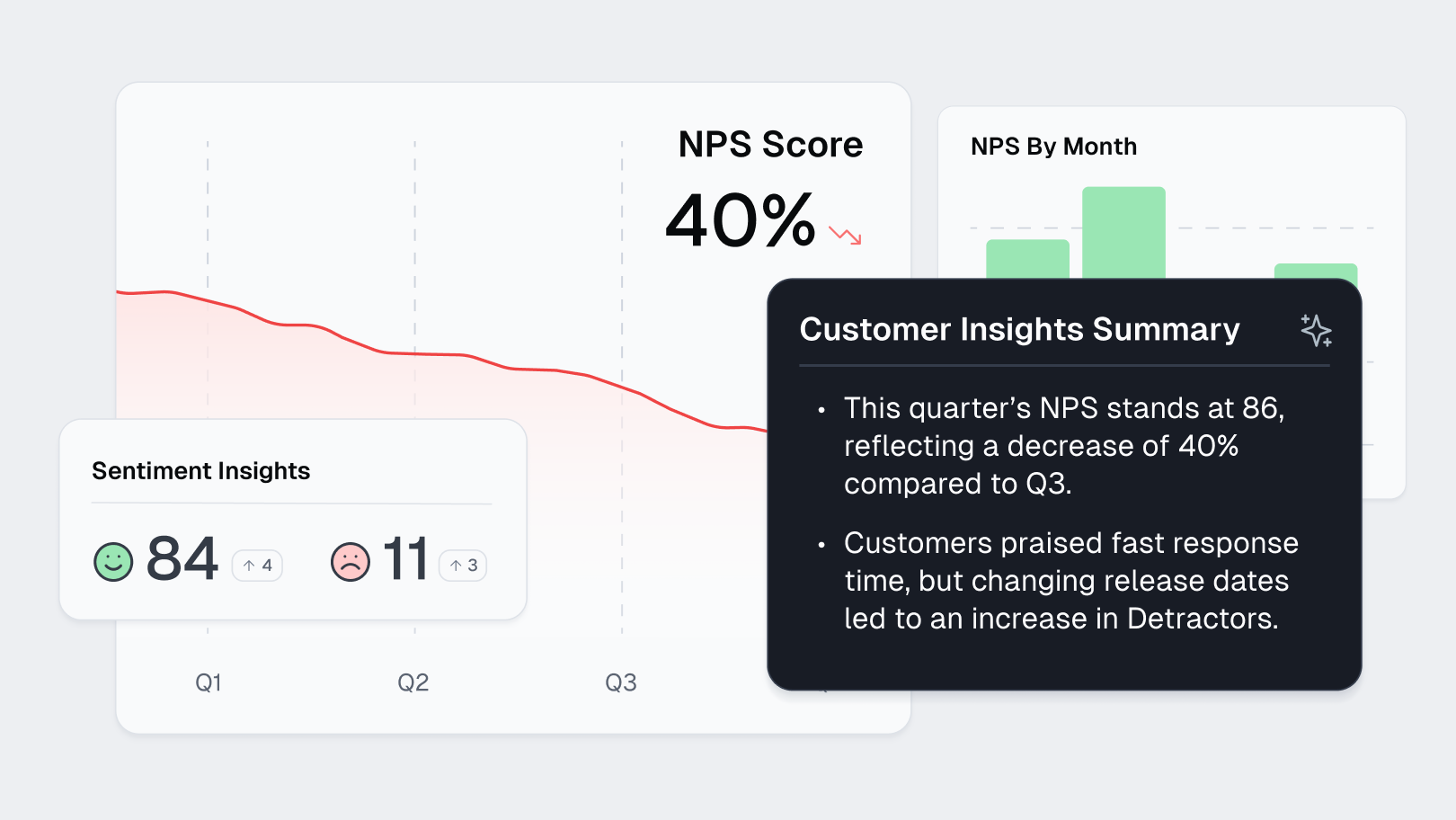Select the Q3 axis label
The height and width of the screenshot is (820, 1456).
click(621, 682)
